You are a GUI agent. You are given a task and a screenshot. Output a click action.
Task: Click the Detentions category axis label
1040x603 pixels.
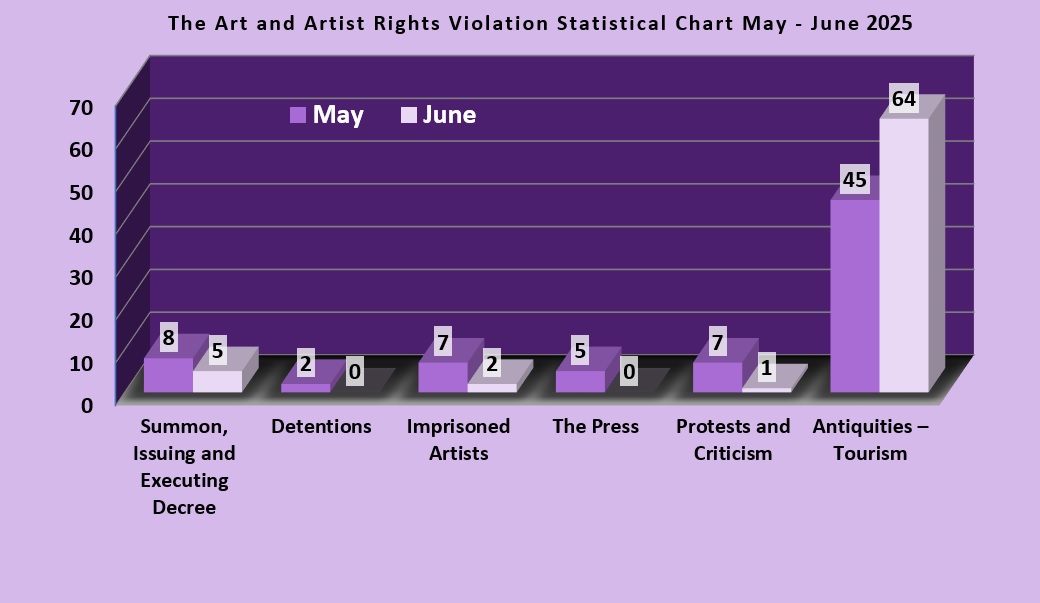point(321,427)
